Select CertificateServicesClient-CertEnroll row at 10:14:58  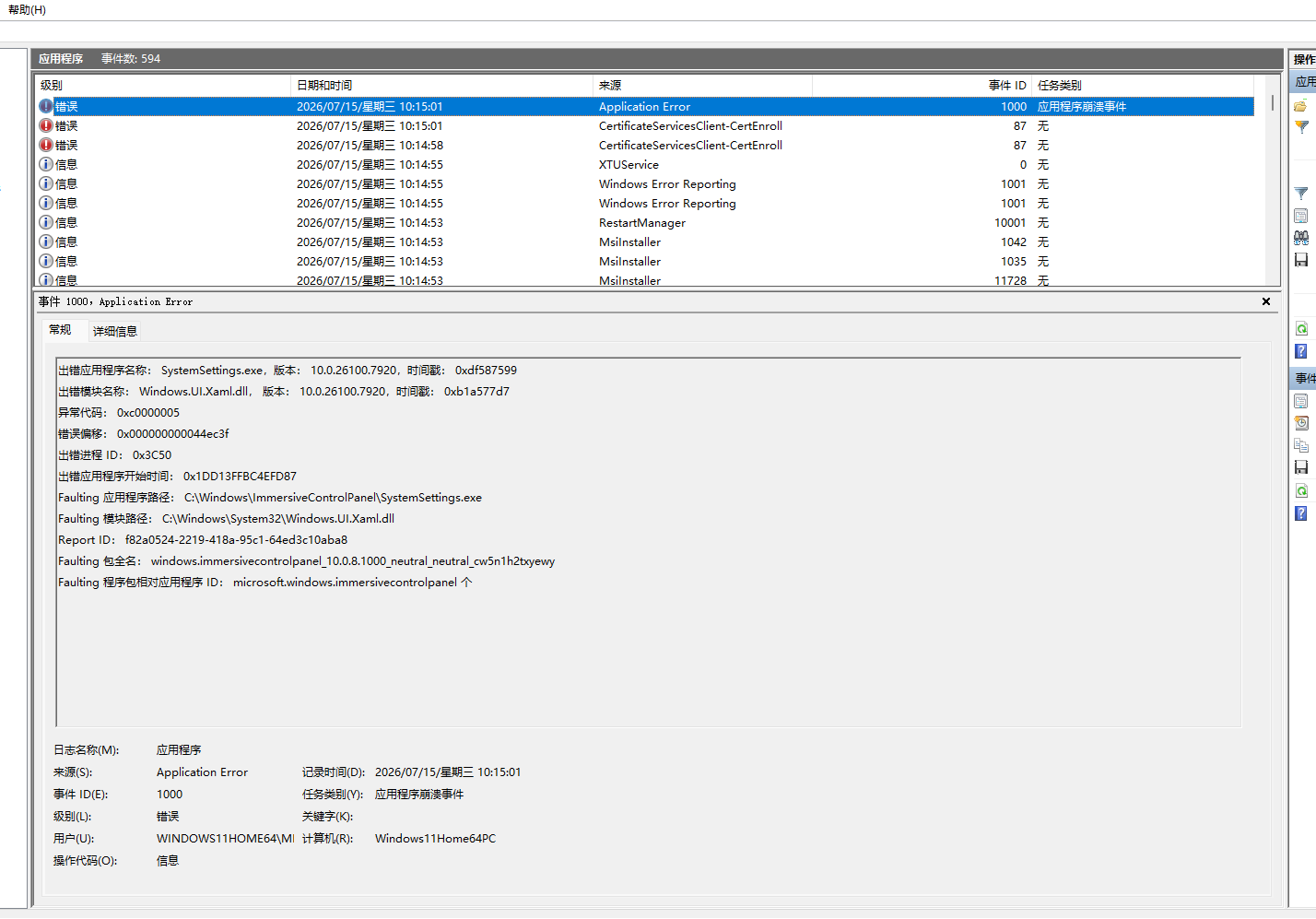(x=645, y=145)
